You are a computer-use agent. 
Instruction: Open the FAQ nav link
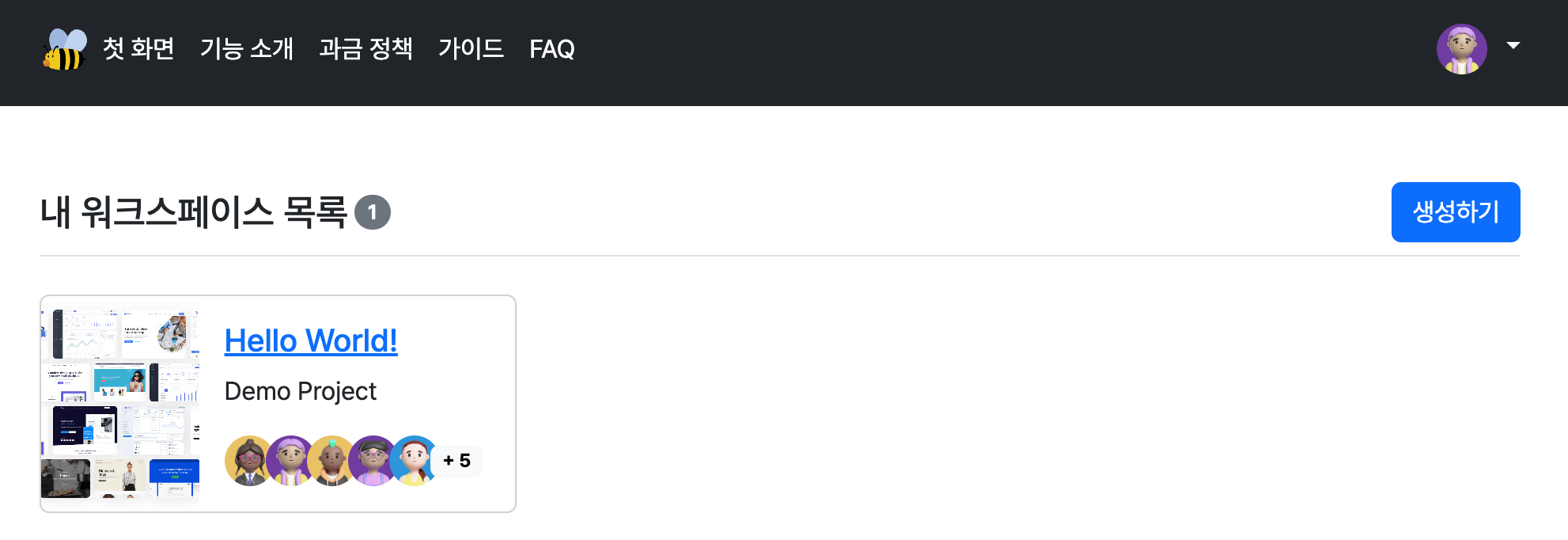pos(552,49)
